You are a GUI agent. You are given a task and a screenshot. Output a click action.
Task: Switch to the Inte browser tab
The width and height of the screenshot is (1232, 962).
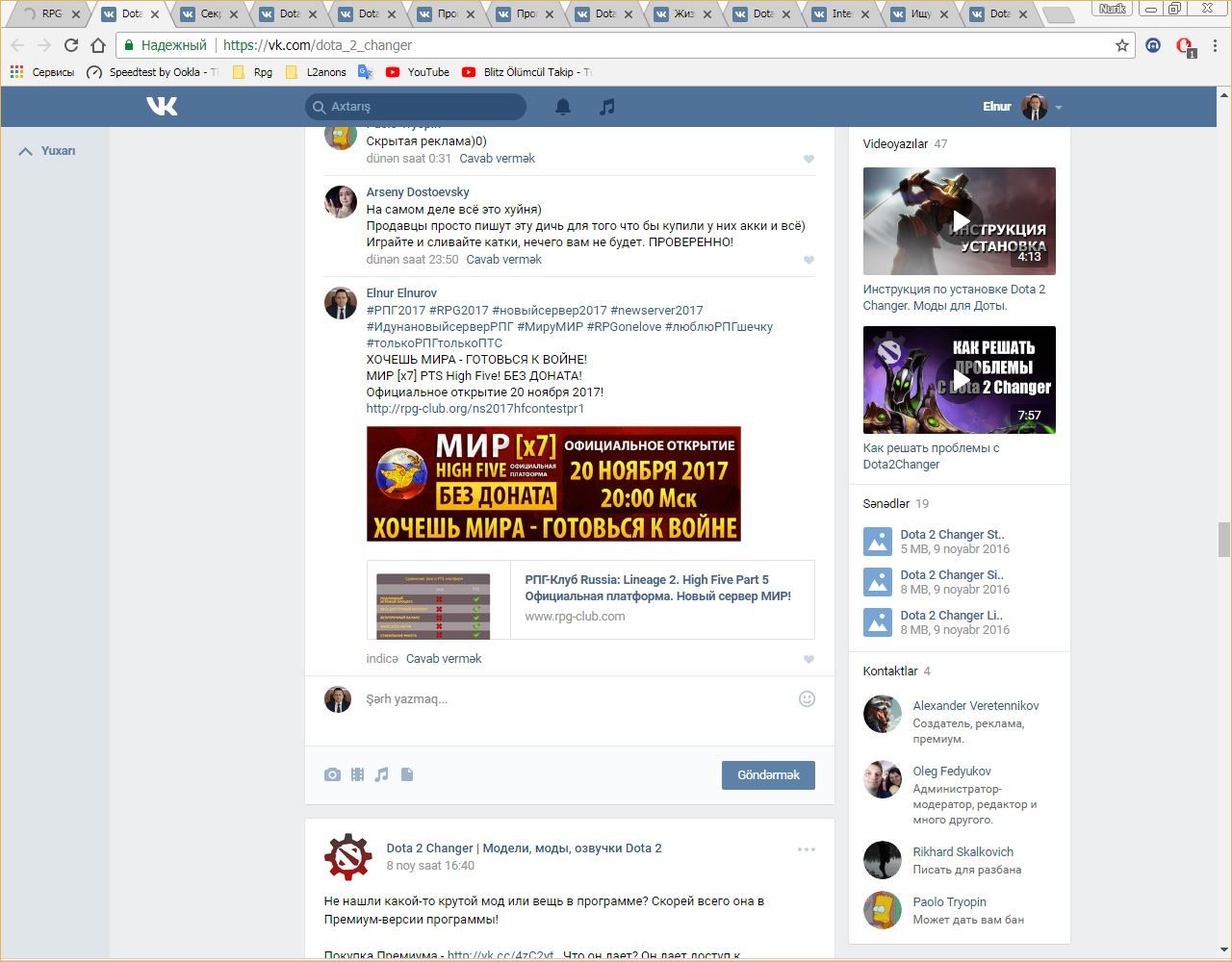(841, 14)
